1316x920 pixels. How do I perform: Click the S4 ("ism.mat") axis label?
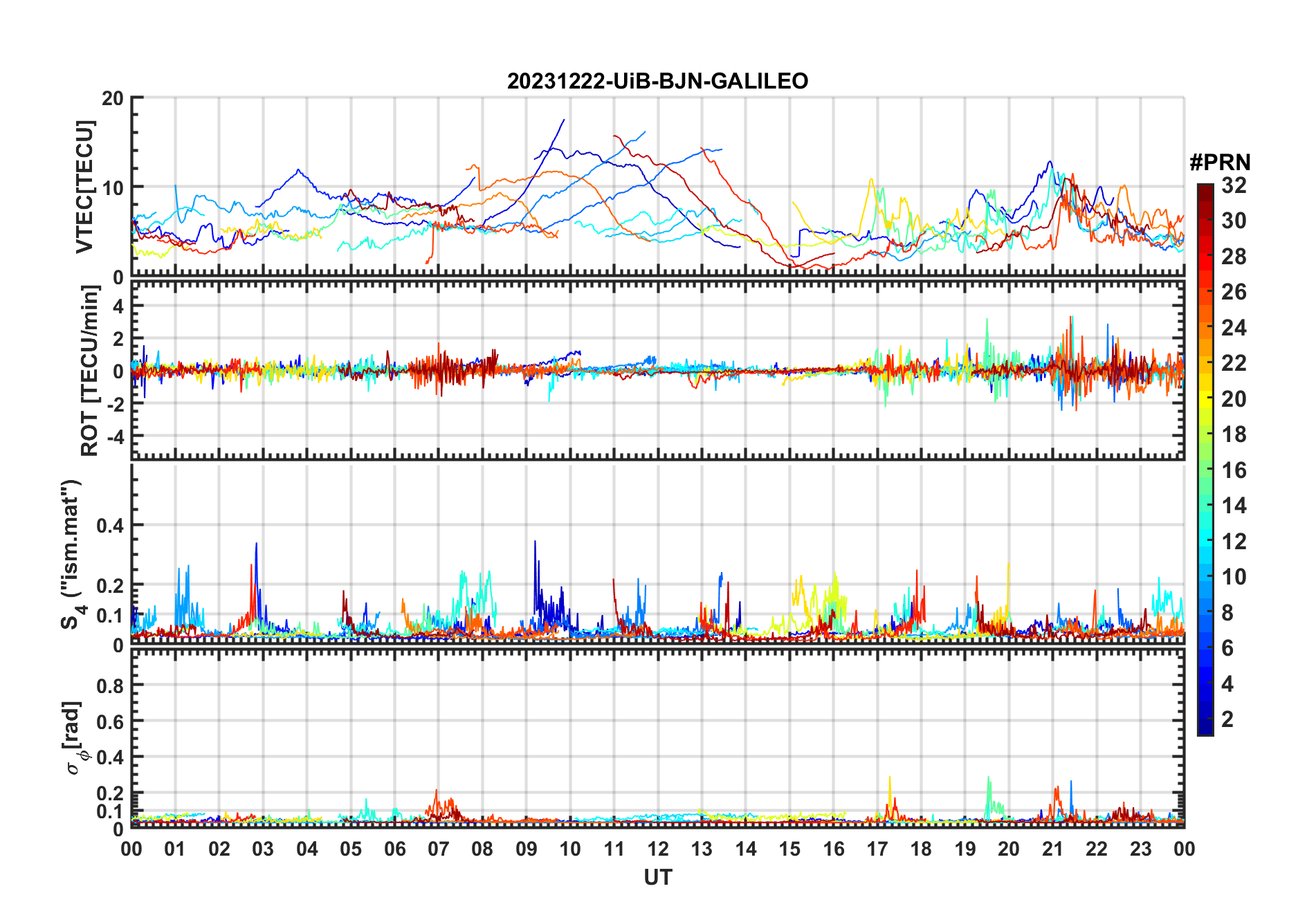72,555
